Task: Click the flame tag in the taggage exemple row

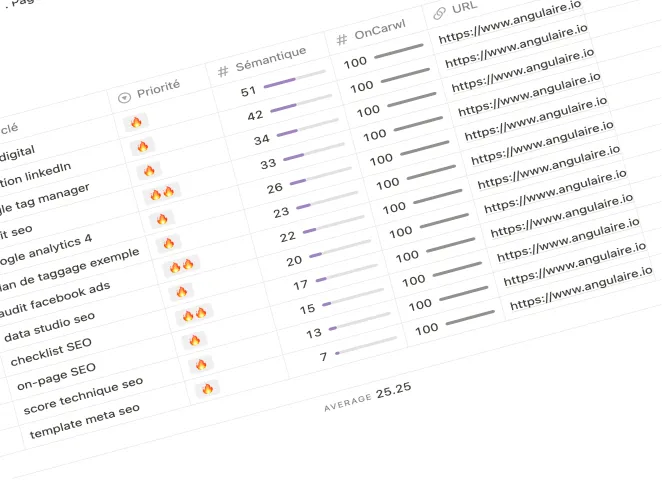Action: (x=168, y=243)
